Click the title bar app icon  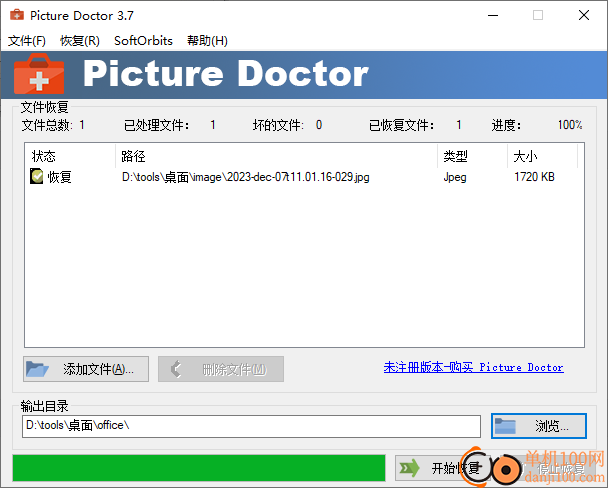17,16
